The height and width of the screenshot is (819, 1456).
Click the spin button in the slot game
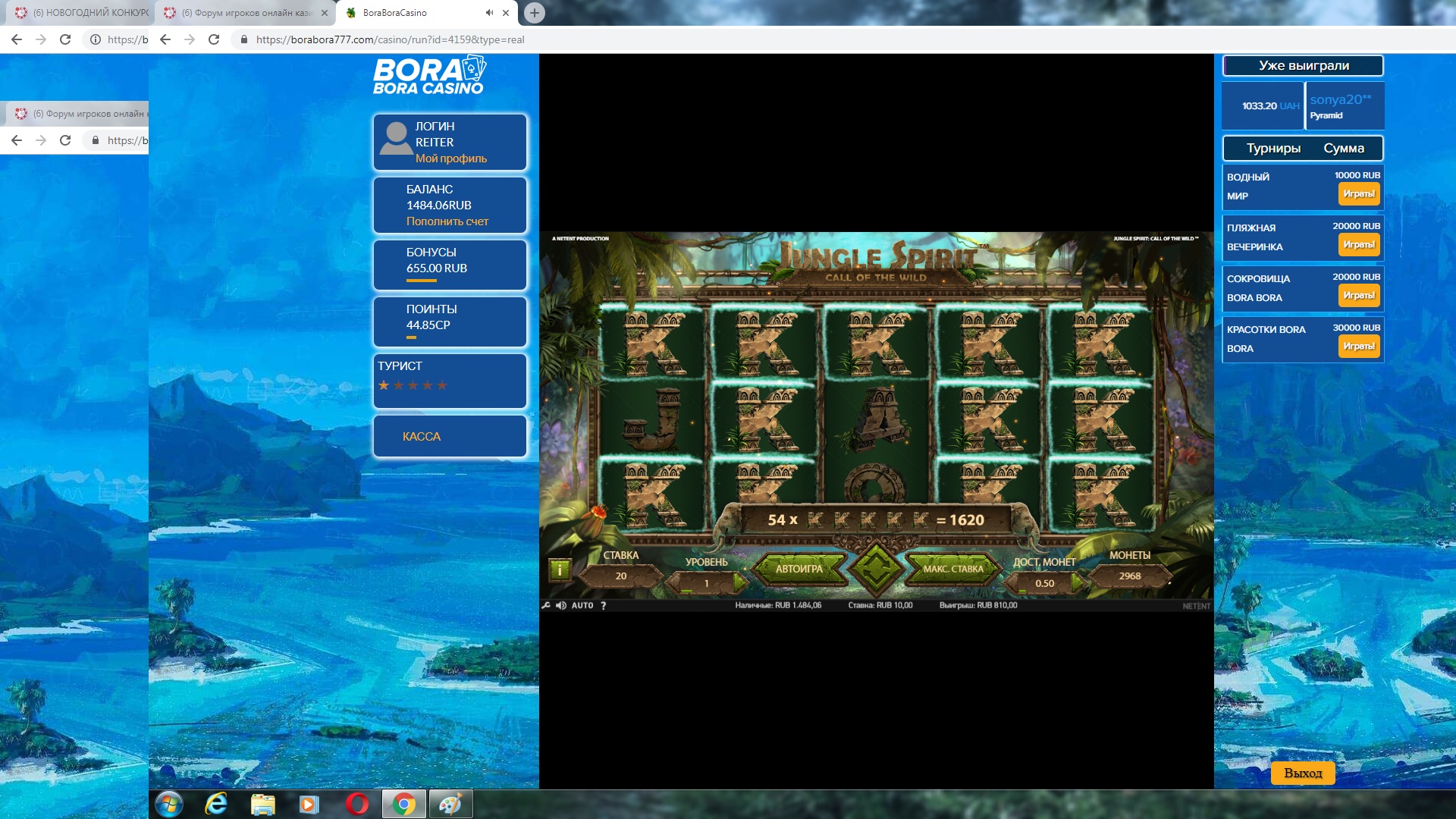click(876, 569)
